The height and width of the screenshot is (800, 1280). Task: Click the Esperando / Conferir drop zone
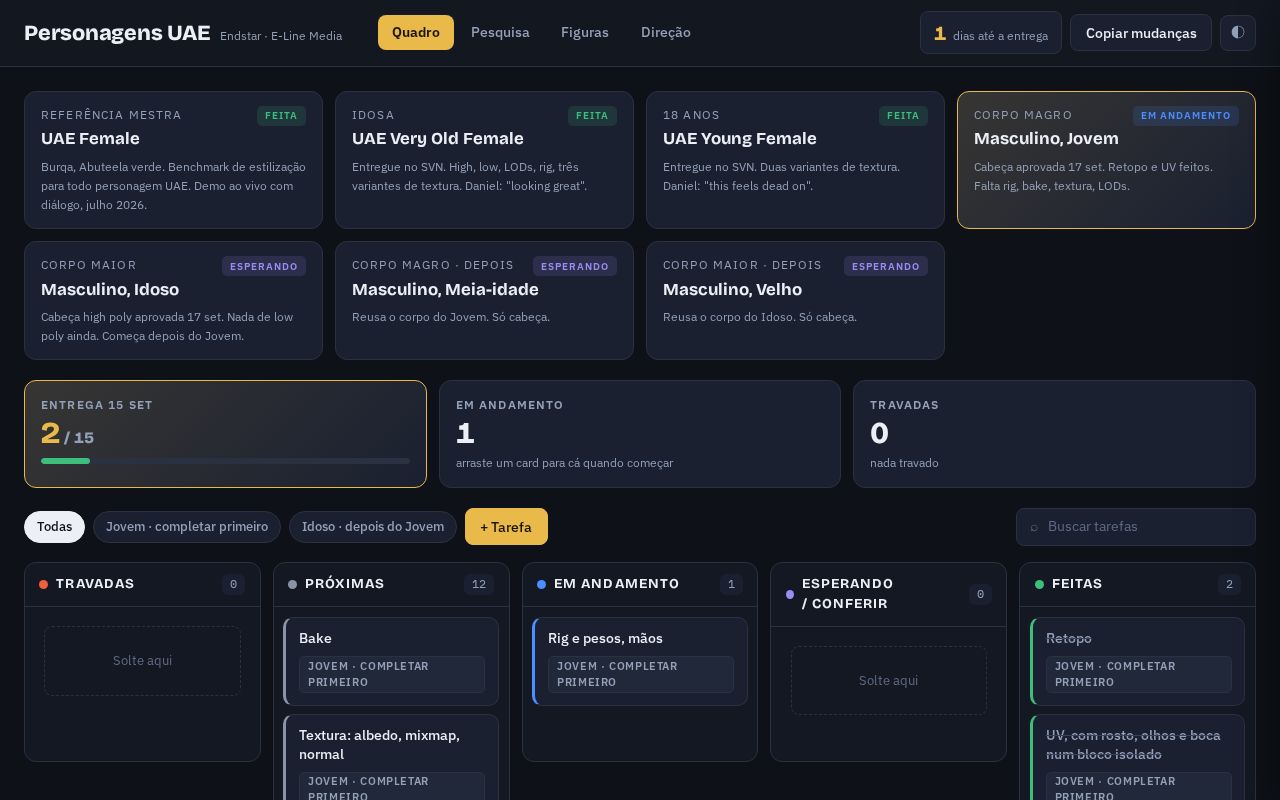tap(889, 681)
